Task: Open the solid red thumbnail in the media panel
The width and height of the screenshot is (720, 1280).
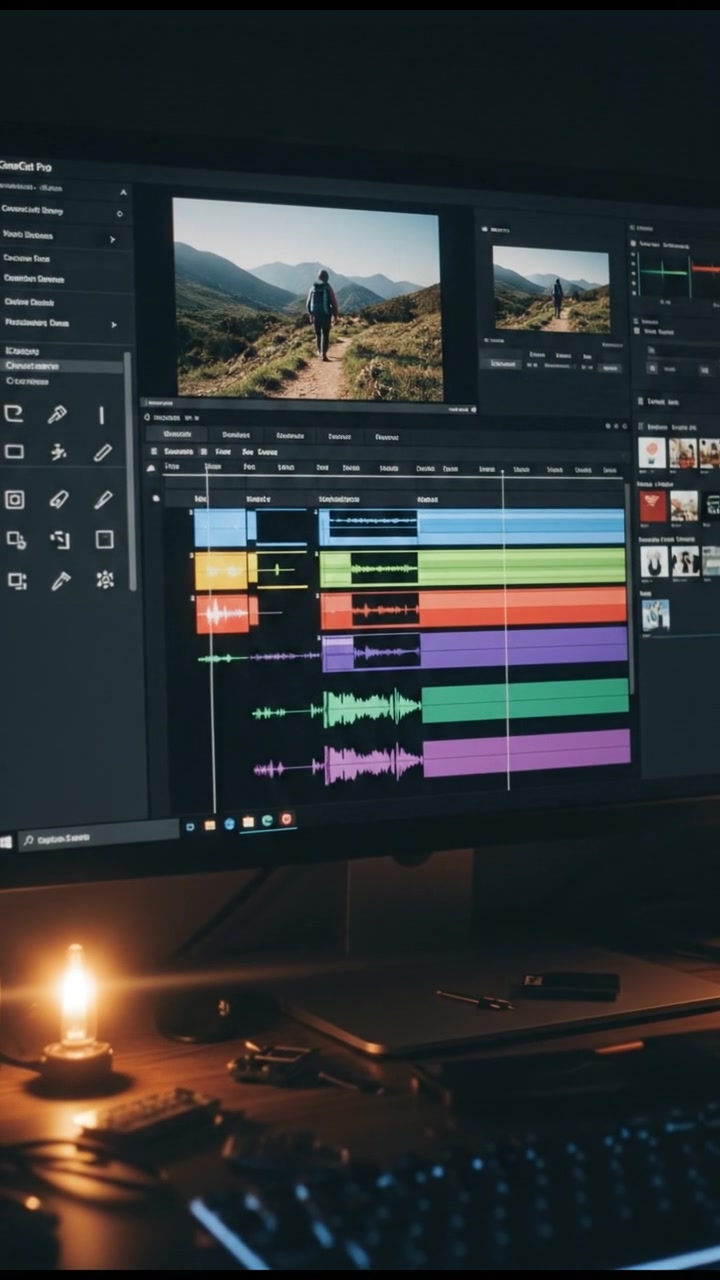Action: click(x=653, y=506)
